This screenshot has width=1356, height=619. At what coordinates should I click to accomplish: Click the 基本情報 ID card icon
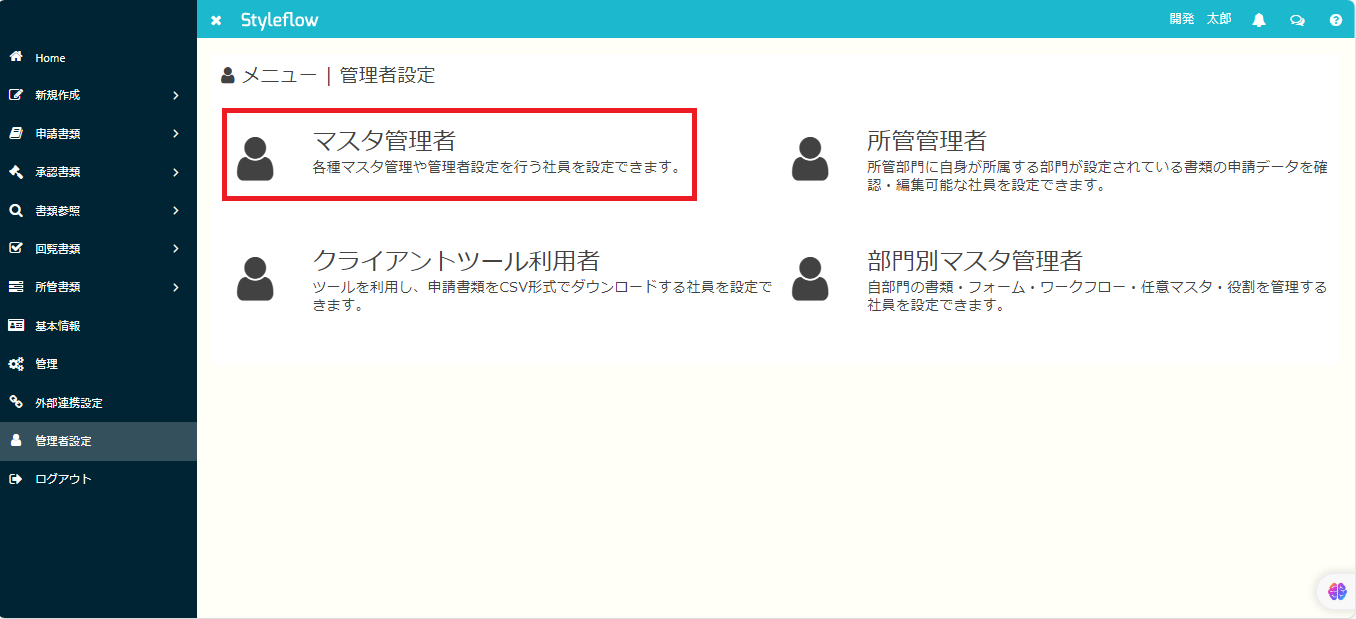pos(16,325)
